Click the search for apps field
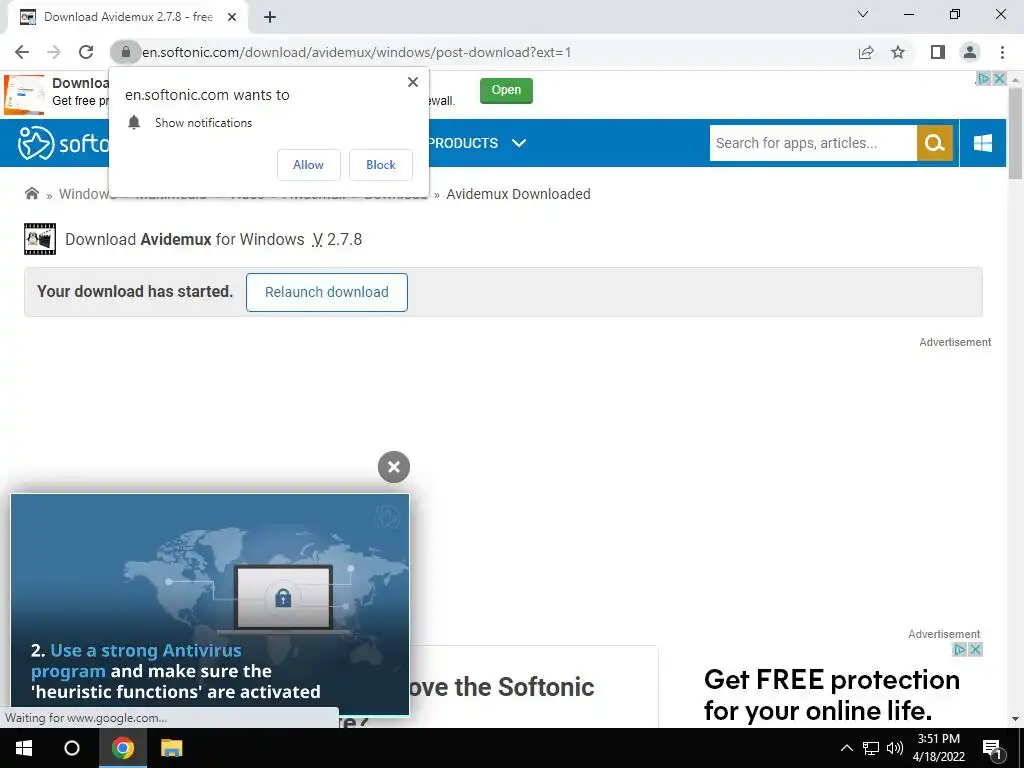The image size is (1024, 768). coord(813,143)
